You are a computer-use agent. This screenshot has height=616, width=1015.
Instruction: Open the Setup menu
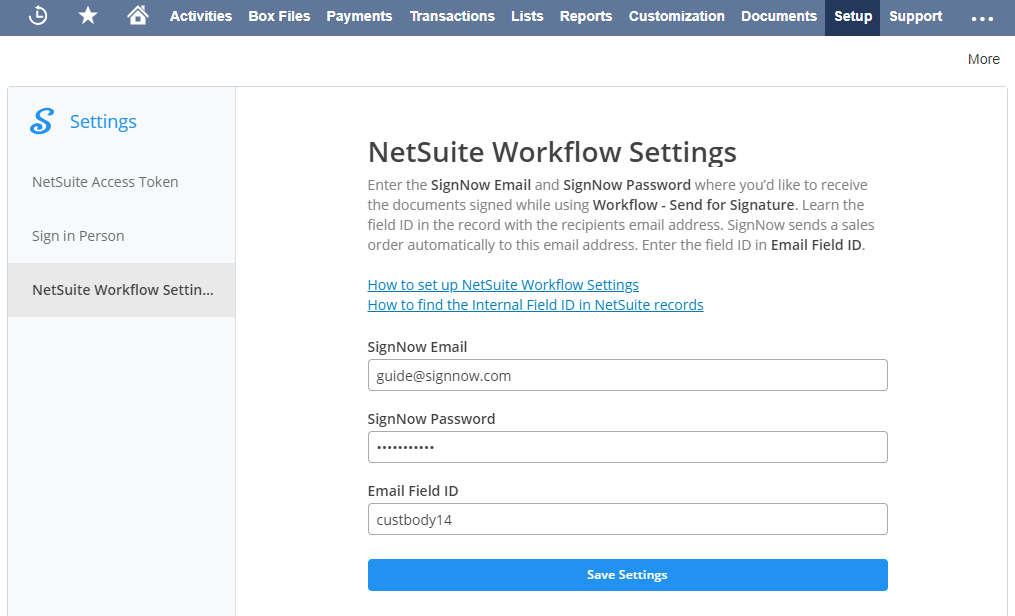[853, 17]
